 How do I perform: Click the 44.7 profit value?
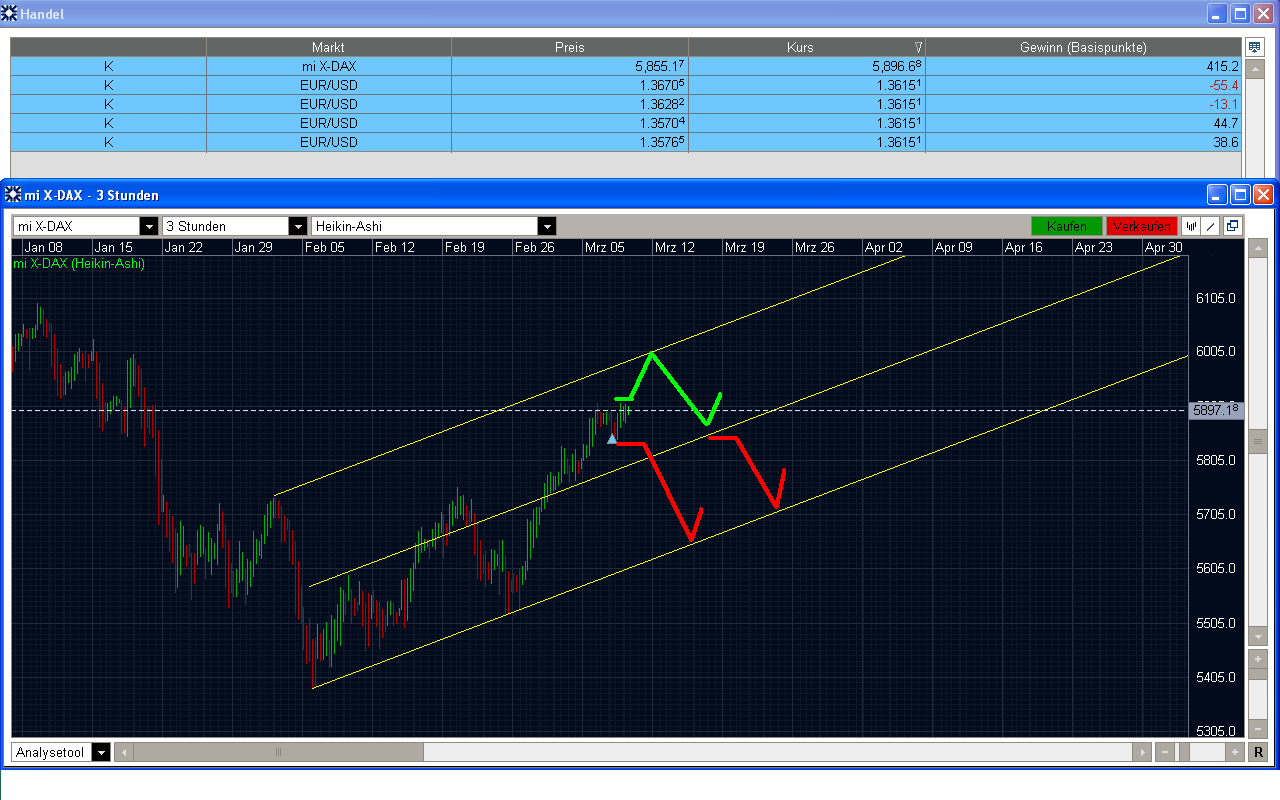pos(1227,123)
